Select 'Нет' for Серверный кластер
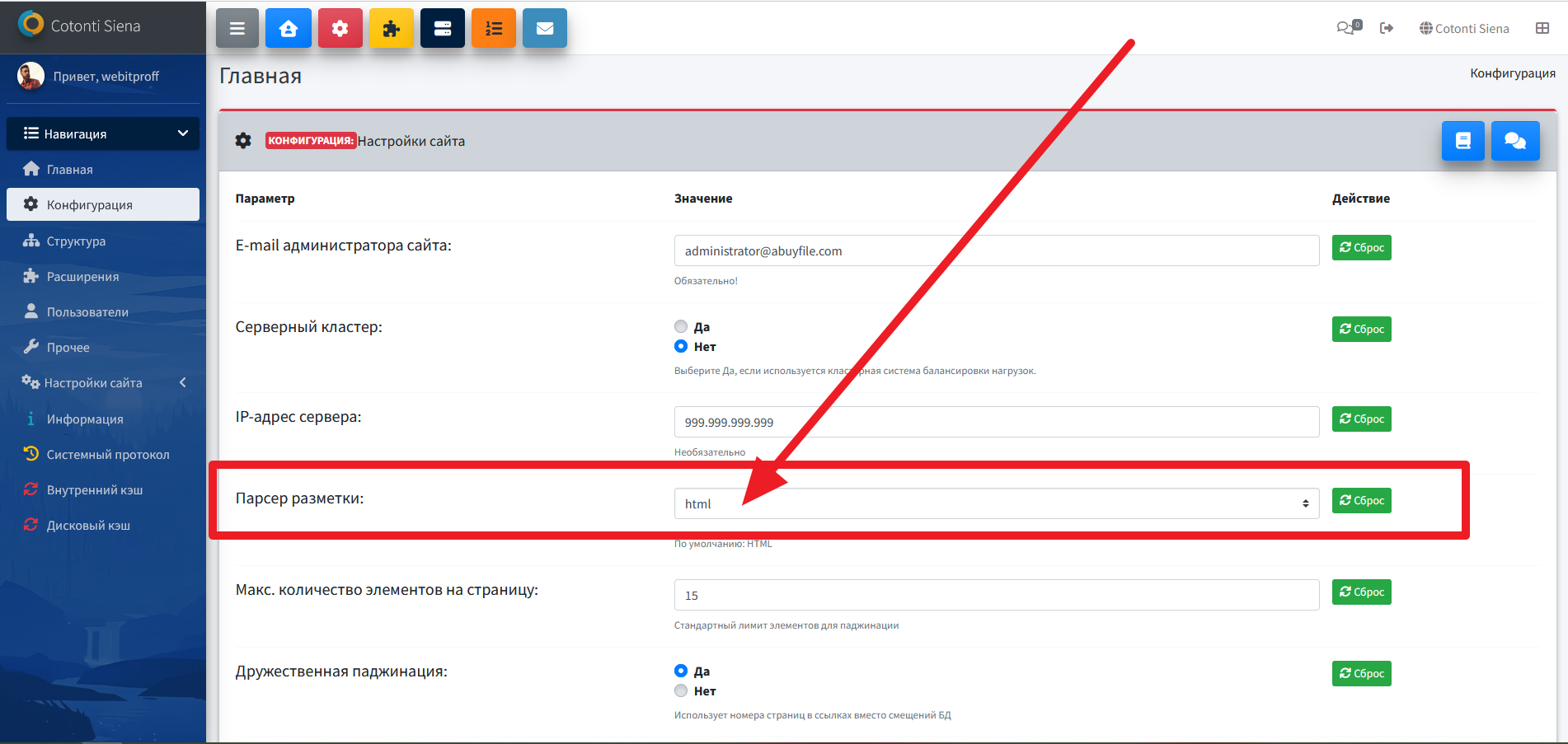This screenshot has width=1568, height=744. pyautogui.click(x=681, y=346)
